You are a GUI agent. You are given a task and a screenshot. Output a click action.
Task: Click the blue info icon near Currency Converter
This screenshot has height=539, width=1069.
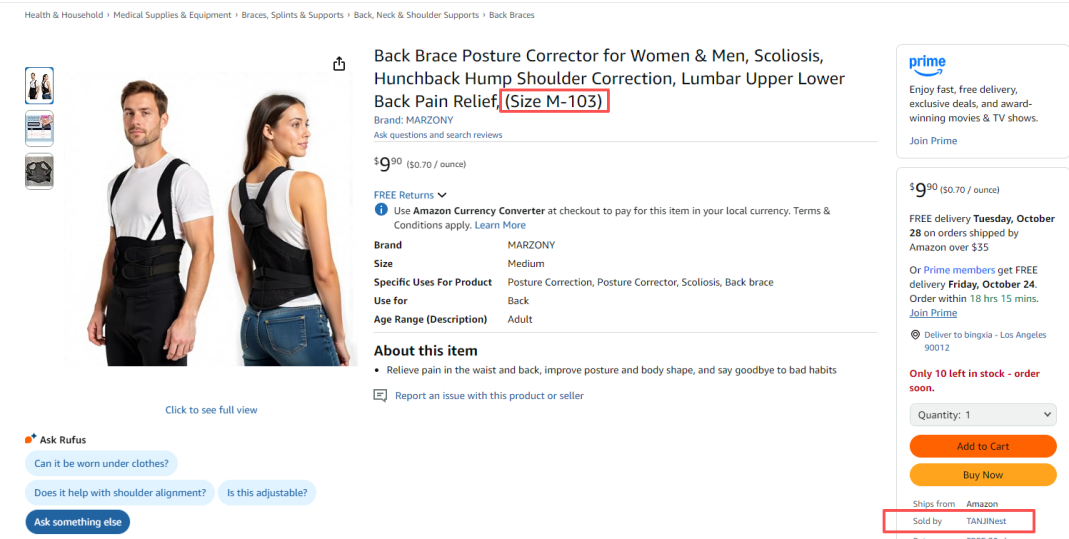tap(381, 210)
